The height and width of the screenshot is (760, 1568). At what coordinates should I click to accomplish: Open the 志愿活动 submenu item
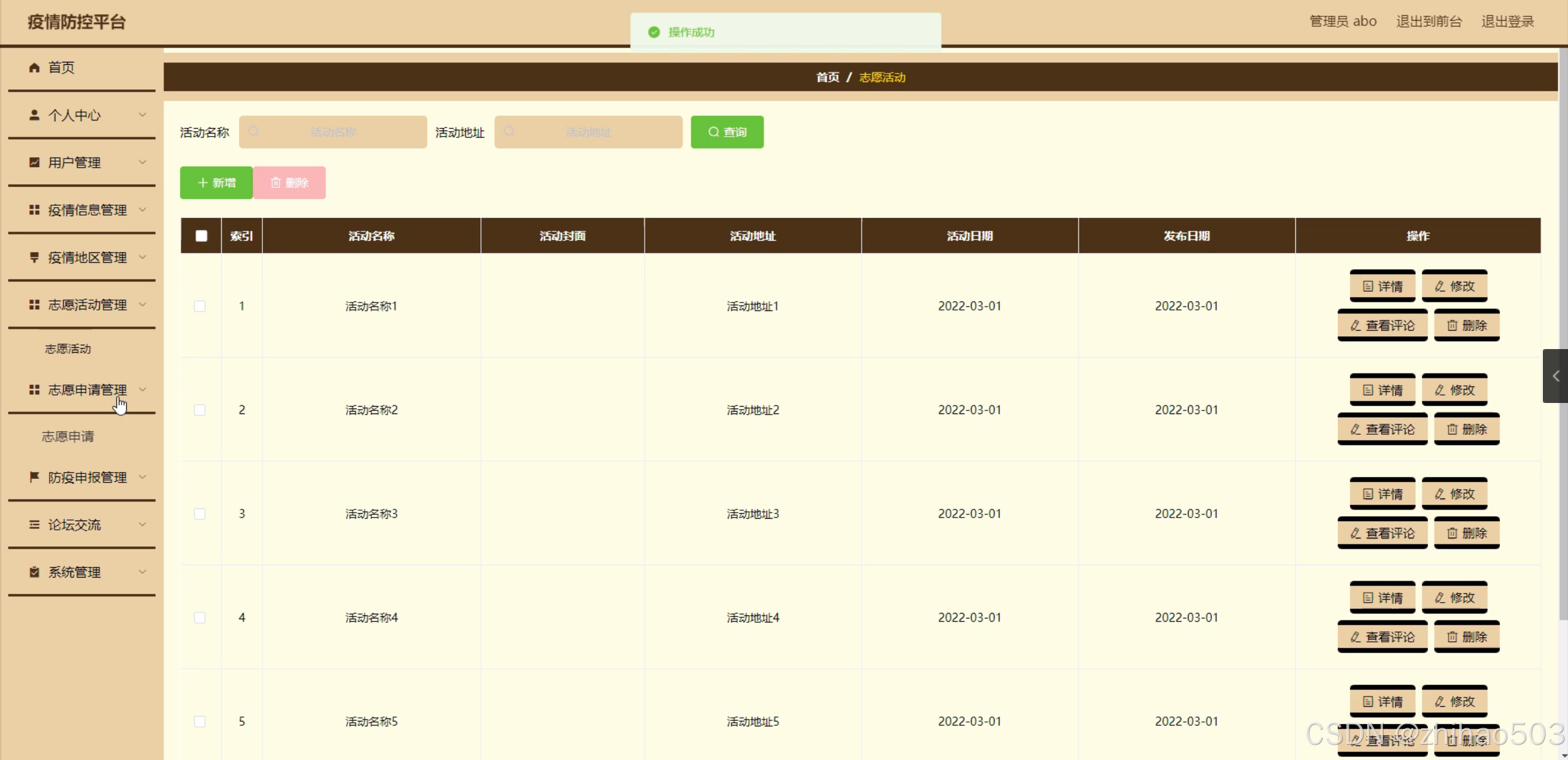click(68, 349)
